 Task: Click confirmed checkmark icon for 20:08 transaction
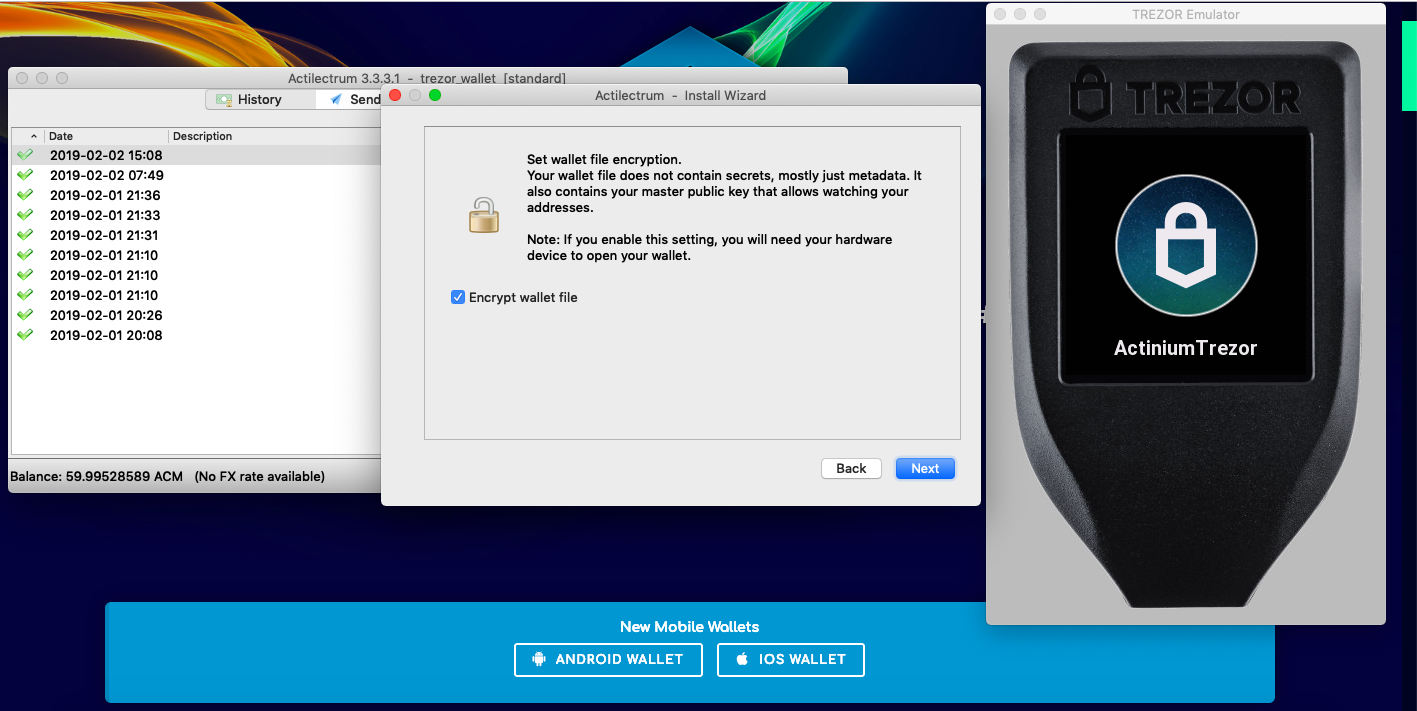click(x=25, y=335)
